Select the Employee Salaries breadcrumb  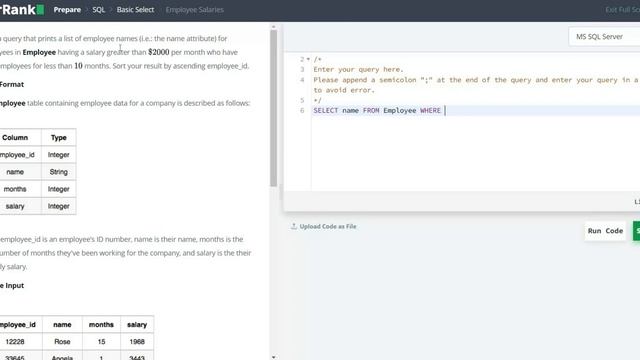pos(194,10)
